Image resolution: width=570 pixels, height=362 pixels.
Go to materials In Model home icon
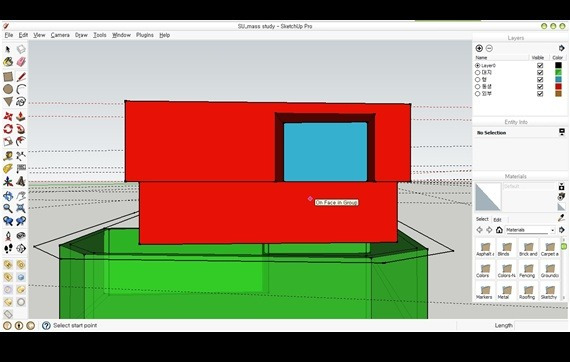(x=499, y=230)
